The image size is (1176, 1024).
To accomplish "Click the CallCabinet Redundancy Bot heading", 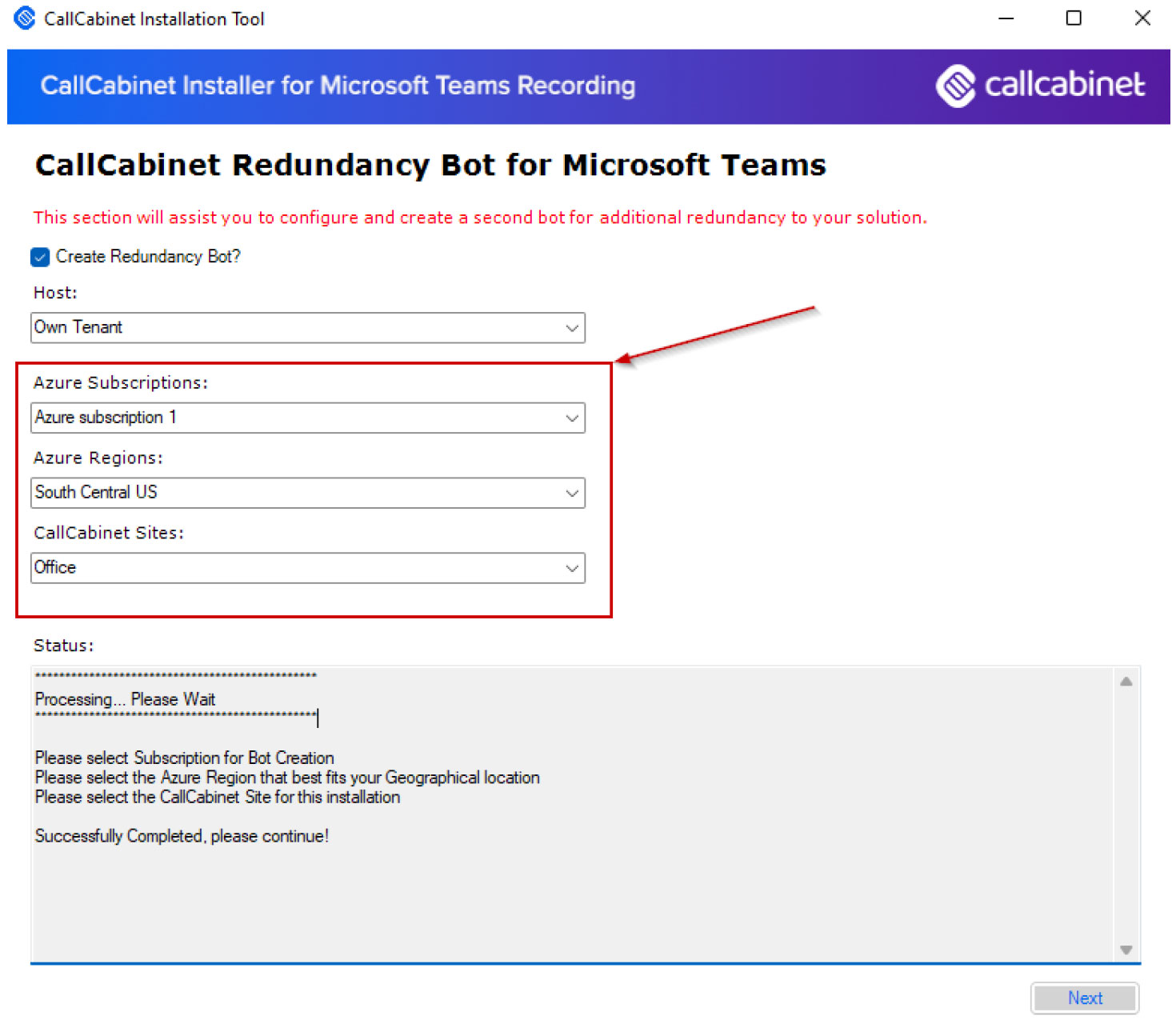I will click(430, 165).
